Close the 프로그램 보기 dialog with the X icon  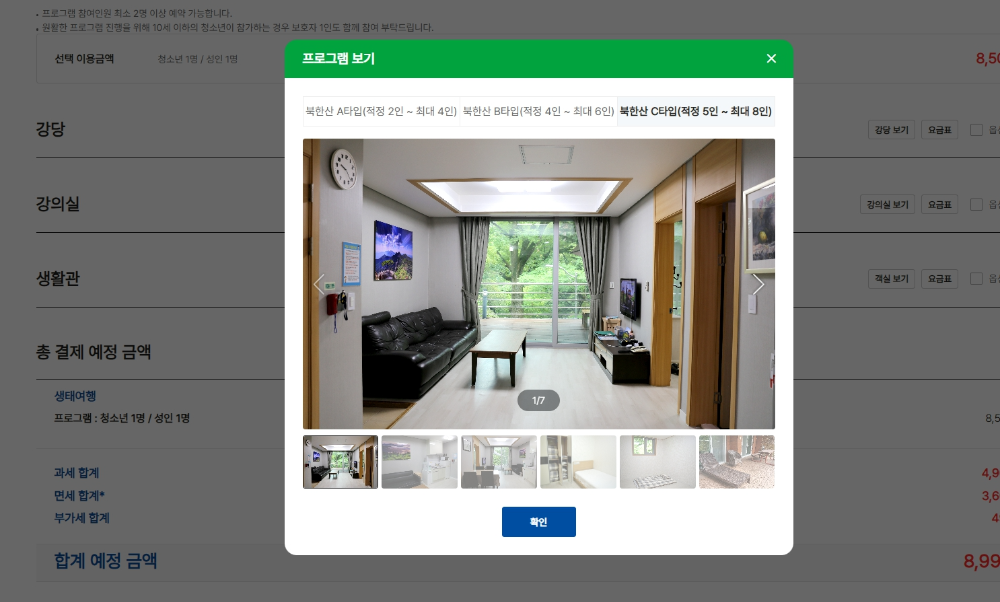tap(771, 59)
